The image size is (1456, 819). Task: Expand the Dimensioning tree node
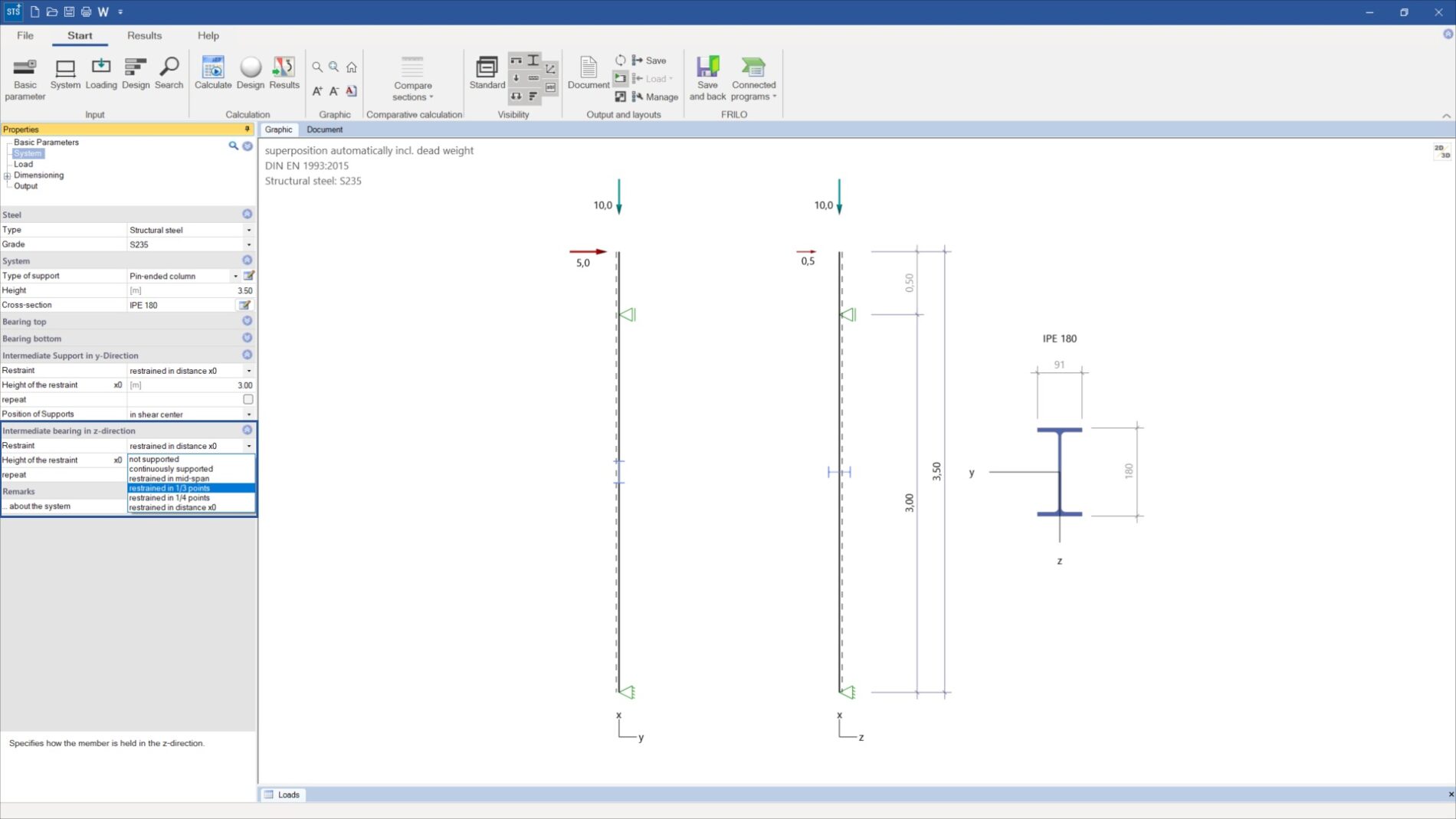pyautogui.click(x=8, y=175)
